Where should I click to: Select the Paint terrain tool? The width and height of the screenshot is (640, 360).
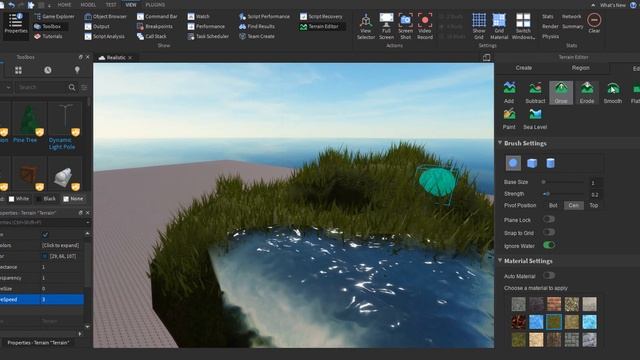point(509,118)
